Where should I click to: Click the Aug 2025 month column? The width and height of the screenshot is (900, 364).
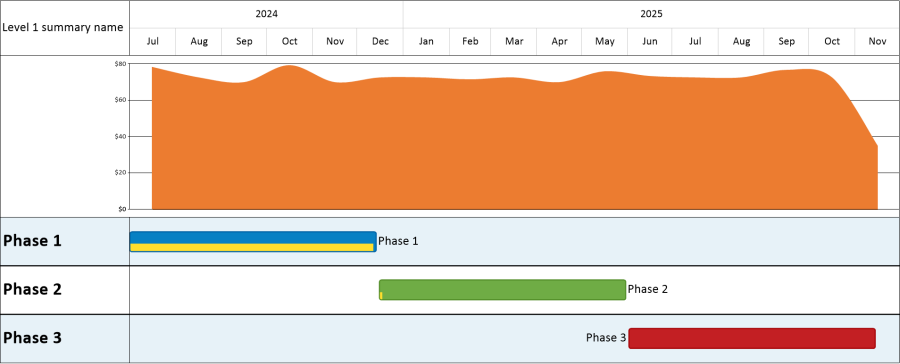[x=741, y=41]
